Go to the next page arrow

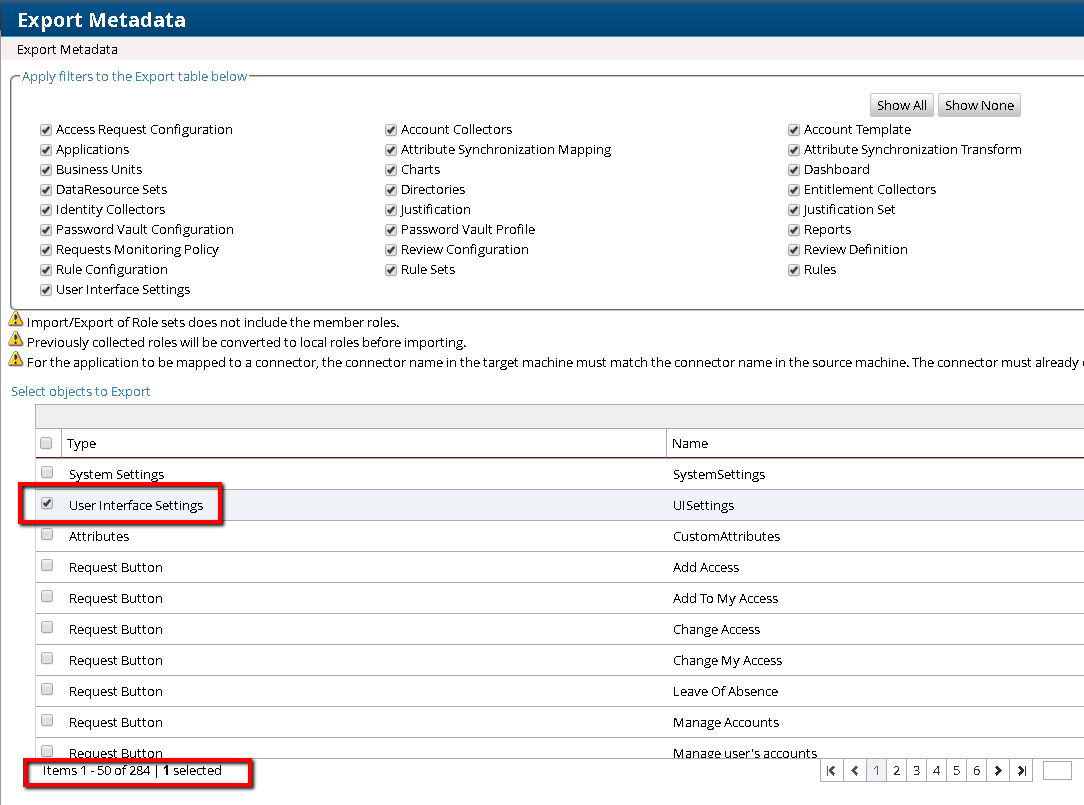pyautogui.click(x=998, y=770)
